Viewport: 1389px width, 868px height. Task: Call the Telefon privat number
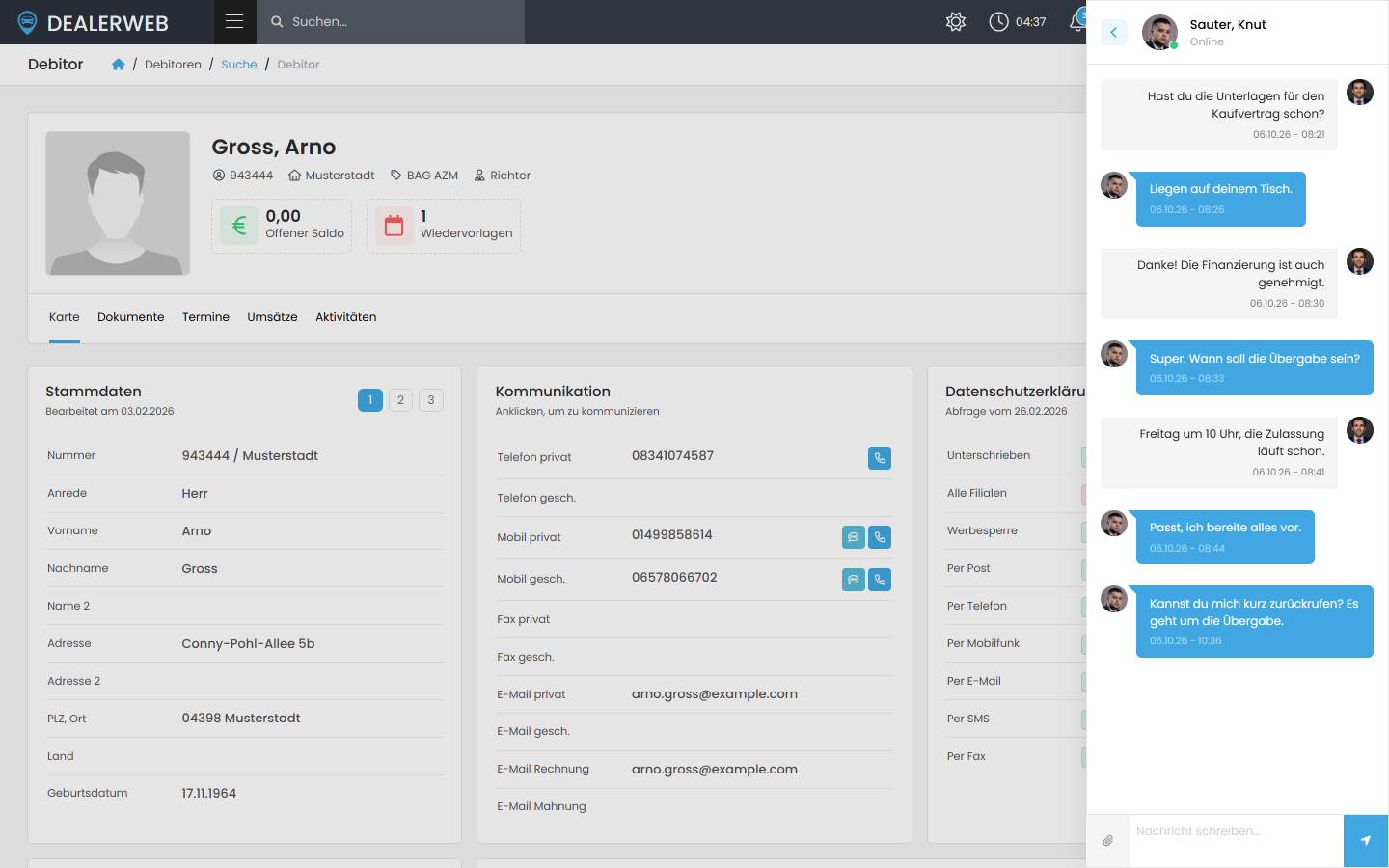880,458
